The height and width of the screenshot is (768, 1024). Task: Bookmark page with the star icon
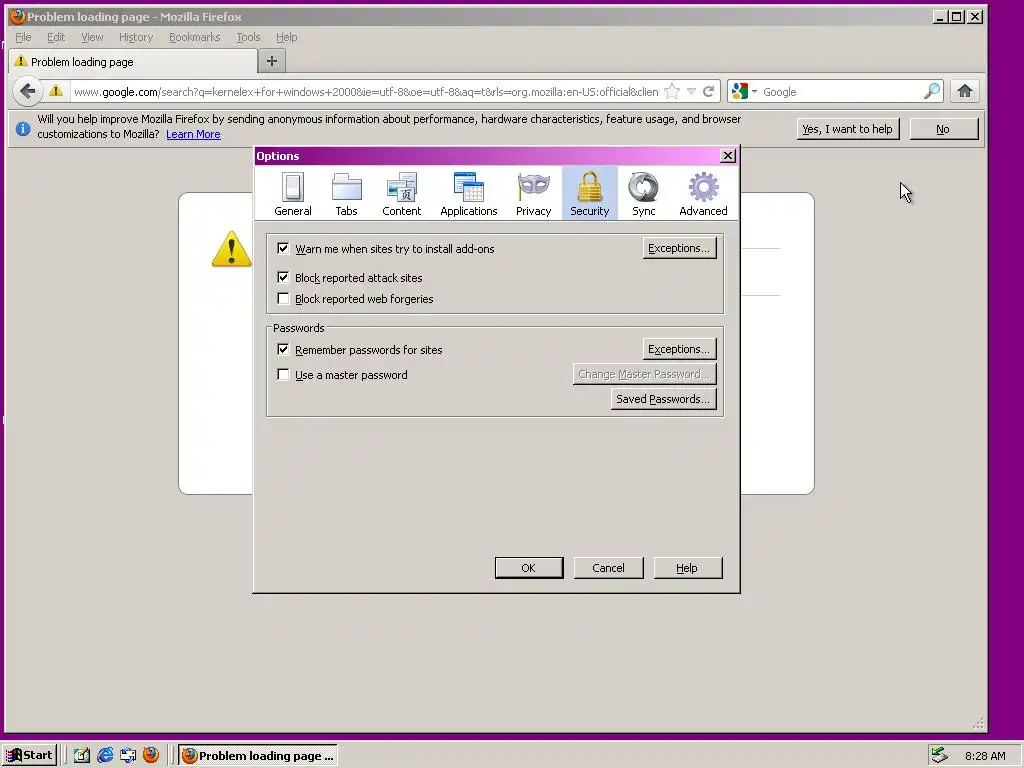[672, 91]
